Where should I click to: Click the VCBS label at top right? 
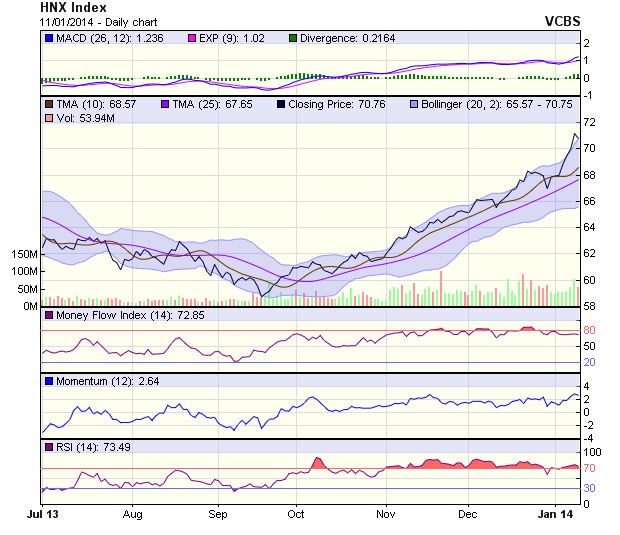561,20
